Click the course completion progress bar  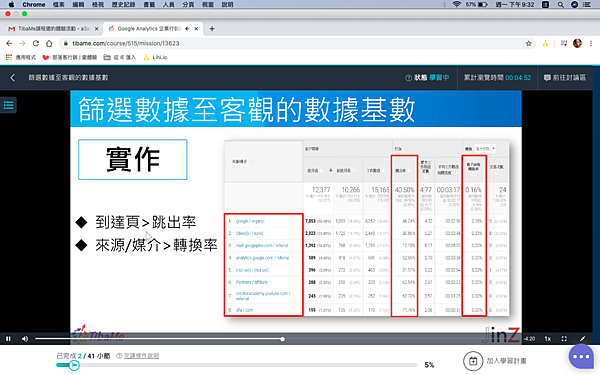[x=236, y=365]
